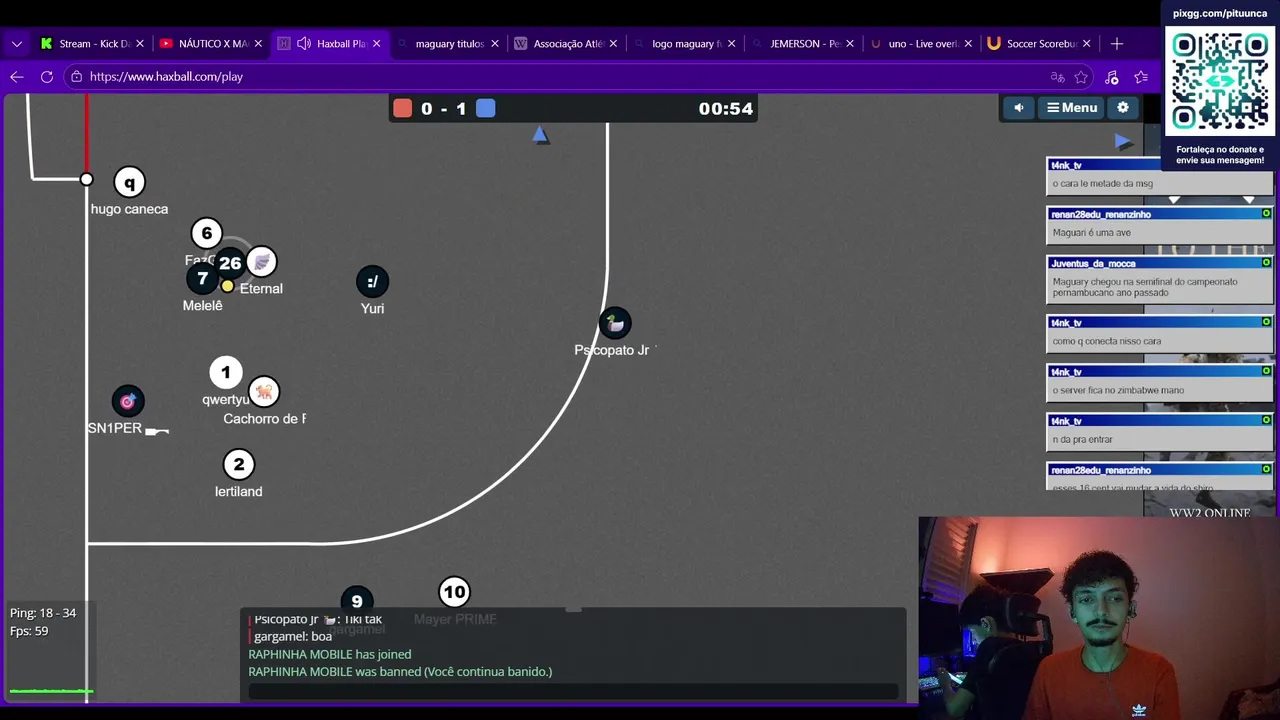This screenshot has width=1280, height=720.
Task: Open the media control icon in toolbar
Action: click(1112, 77)
